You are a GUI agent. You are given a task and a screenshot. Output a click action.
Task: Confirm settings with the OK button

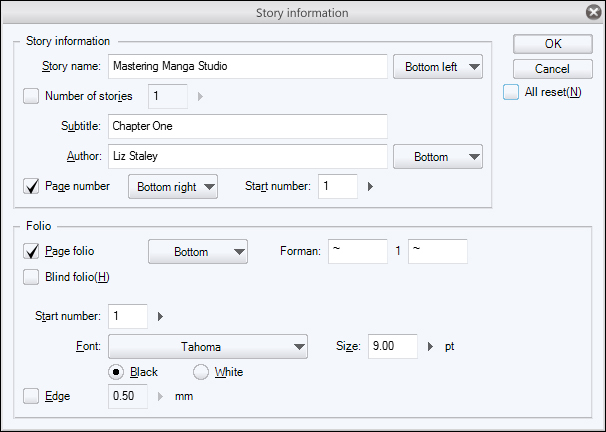click(553, 44)
